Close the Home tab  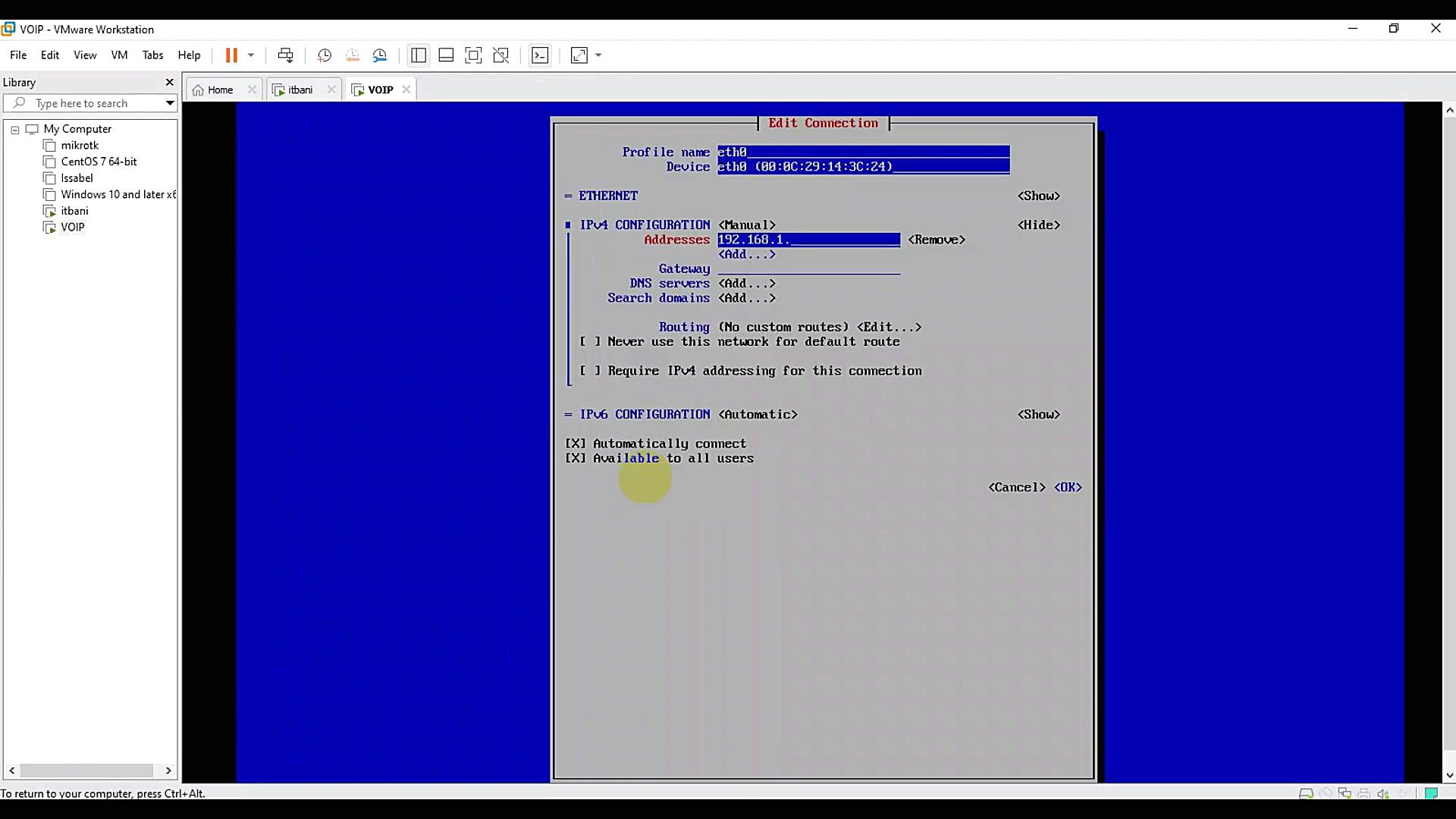click(252, 89)
